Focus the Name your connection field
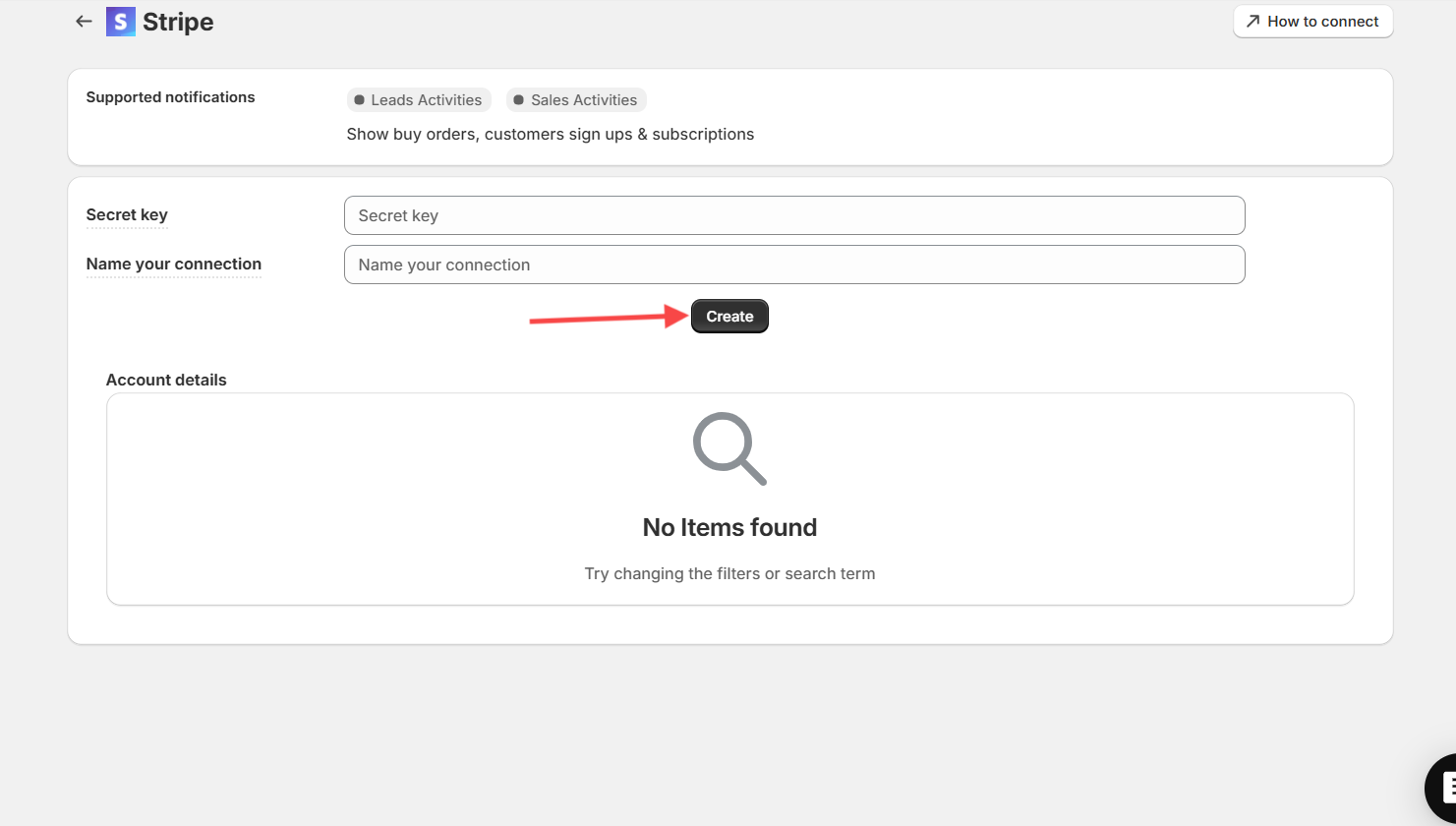Screen dimensions: 1456x826 point(794,265)
